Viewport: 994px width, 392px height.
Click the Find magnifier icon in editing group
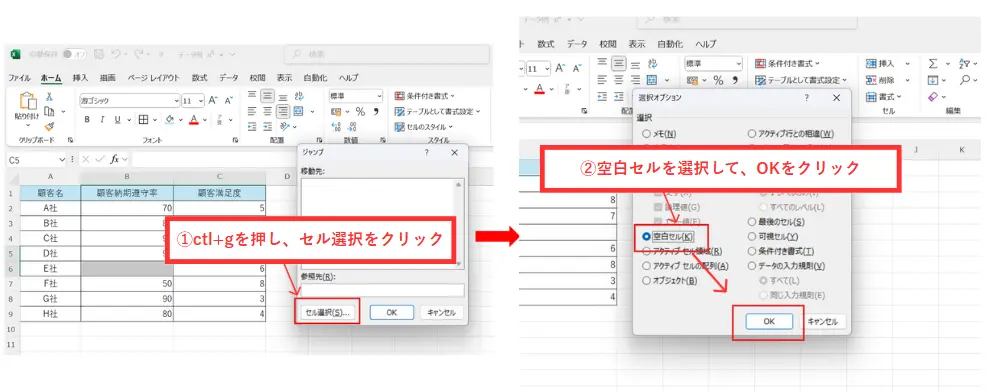pyautogui.click(x=965, y=81)
